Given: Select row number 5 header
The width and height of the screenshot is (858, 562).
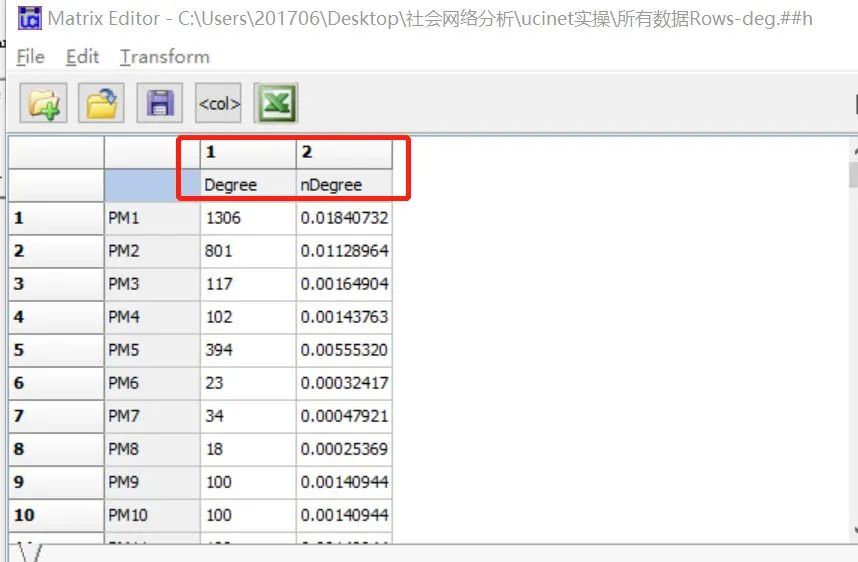Looking at the screenshot, I should point(56,350).
